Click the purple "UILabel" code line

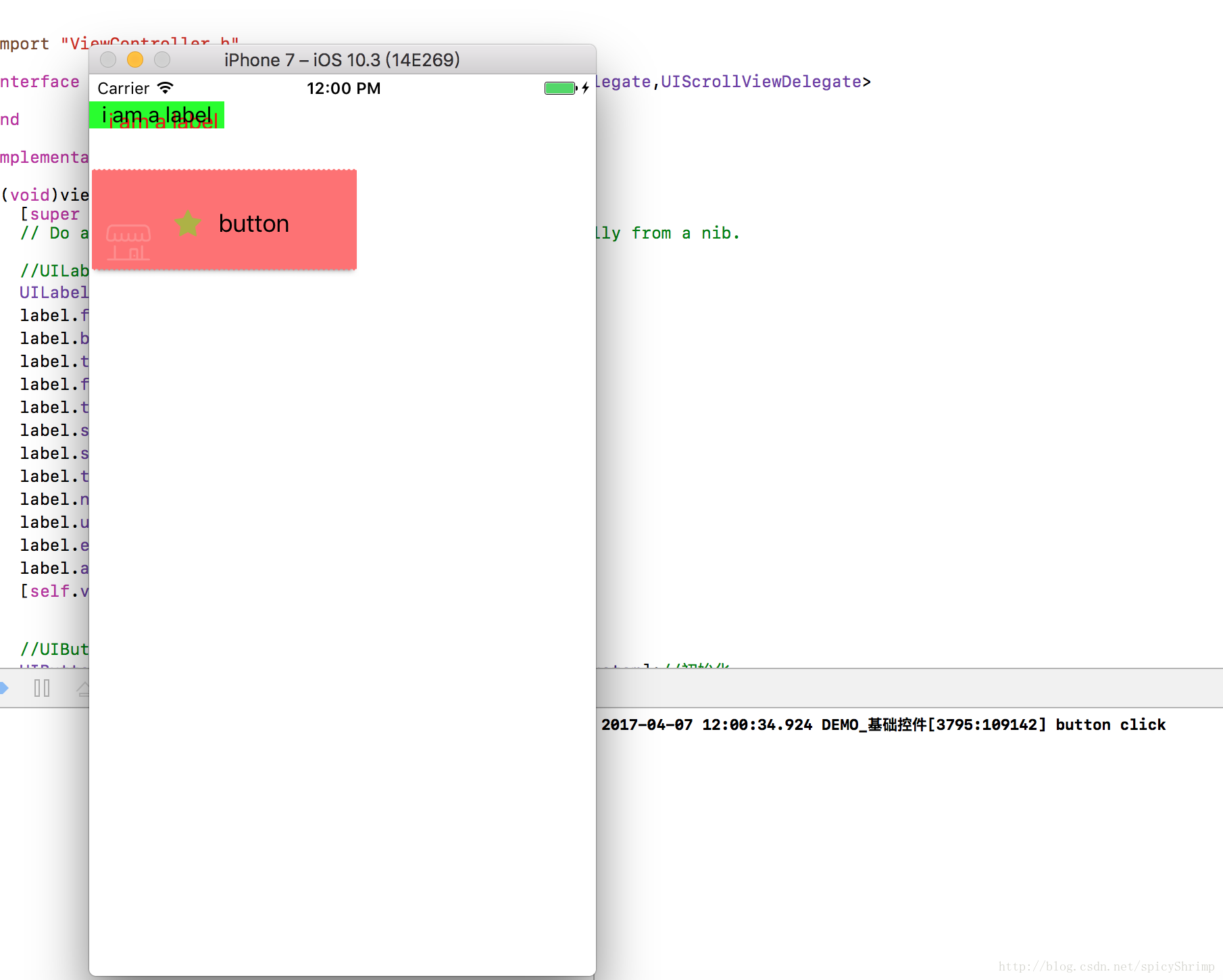[55, 293]
